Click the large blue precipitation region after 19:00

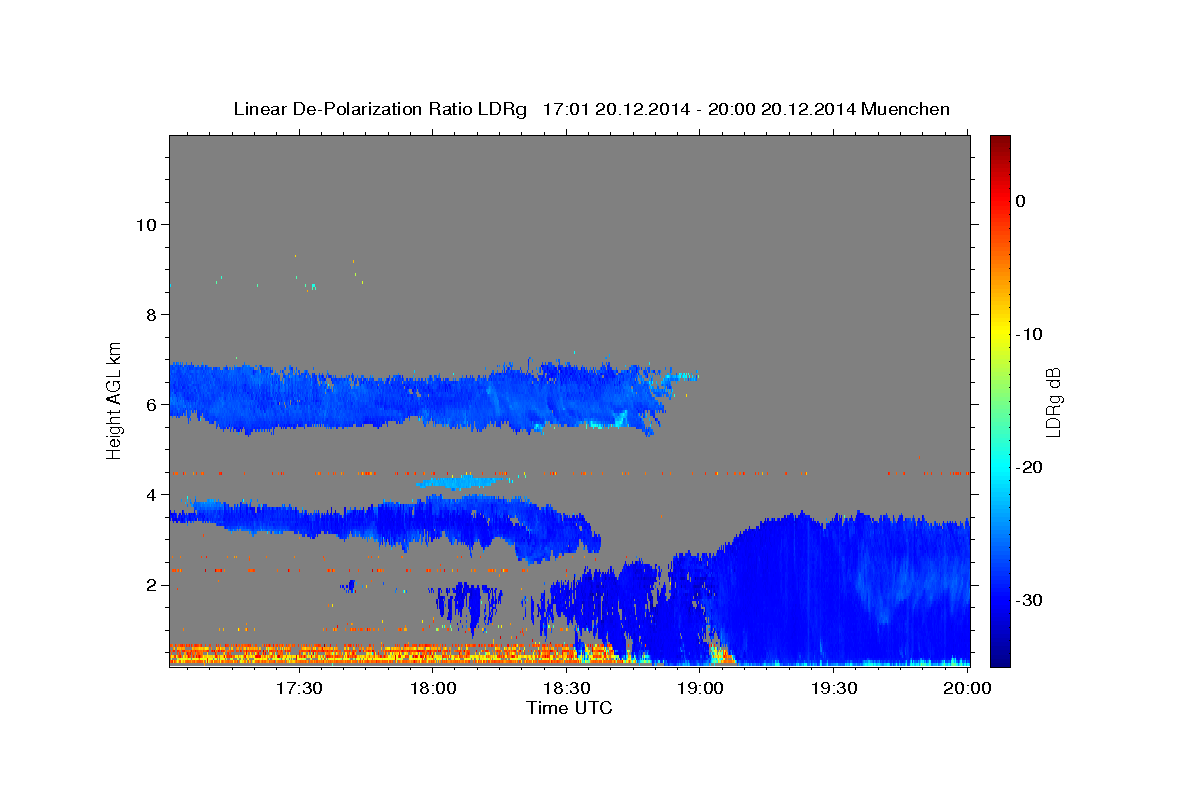pos(840,590)
